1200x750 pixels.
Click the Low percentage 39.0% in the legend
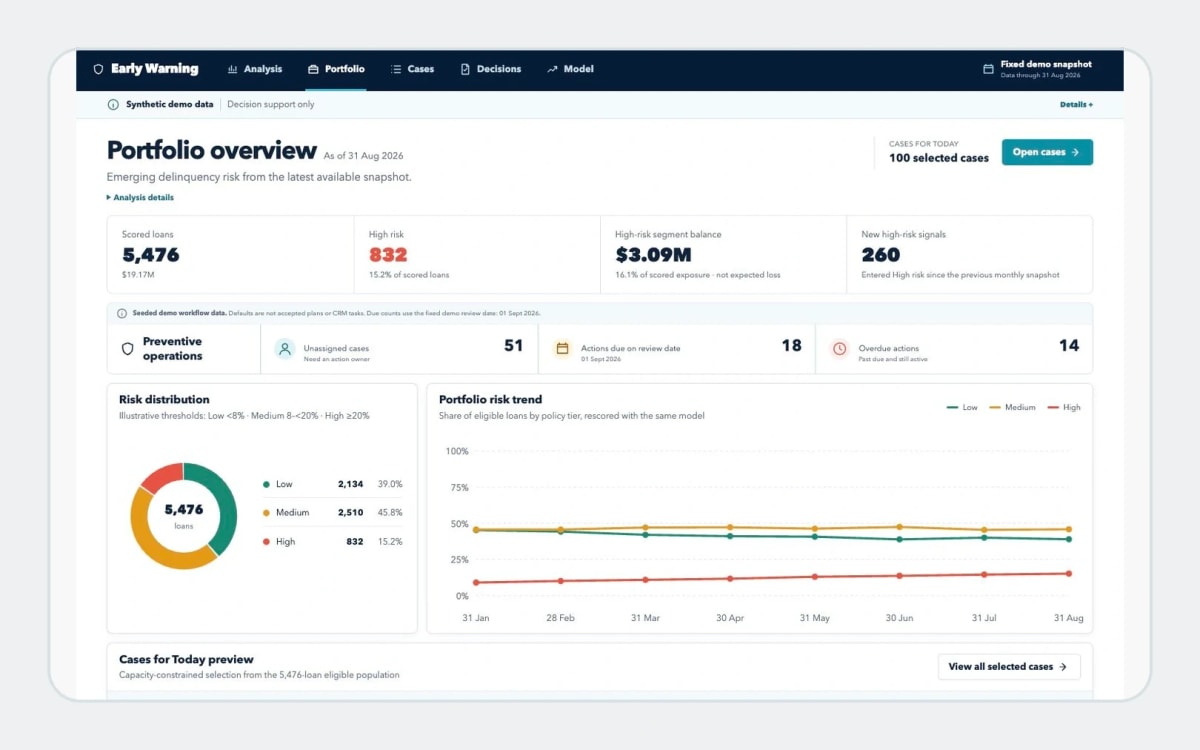click(x=390, y=484)
